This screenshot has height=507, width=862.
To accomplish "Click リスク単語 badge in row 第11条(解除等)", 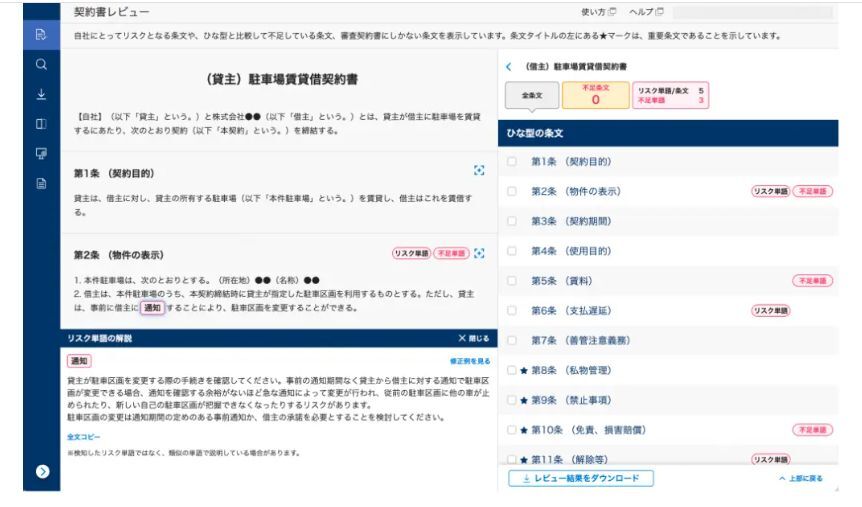I will click(x=771, y=459).
